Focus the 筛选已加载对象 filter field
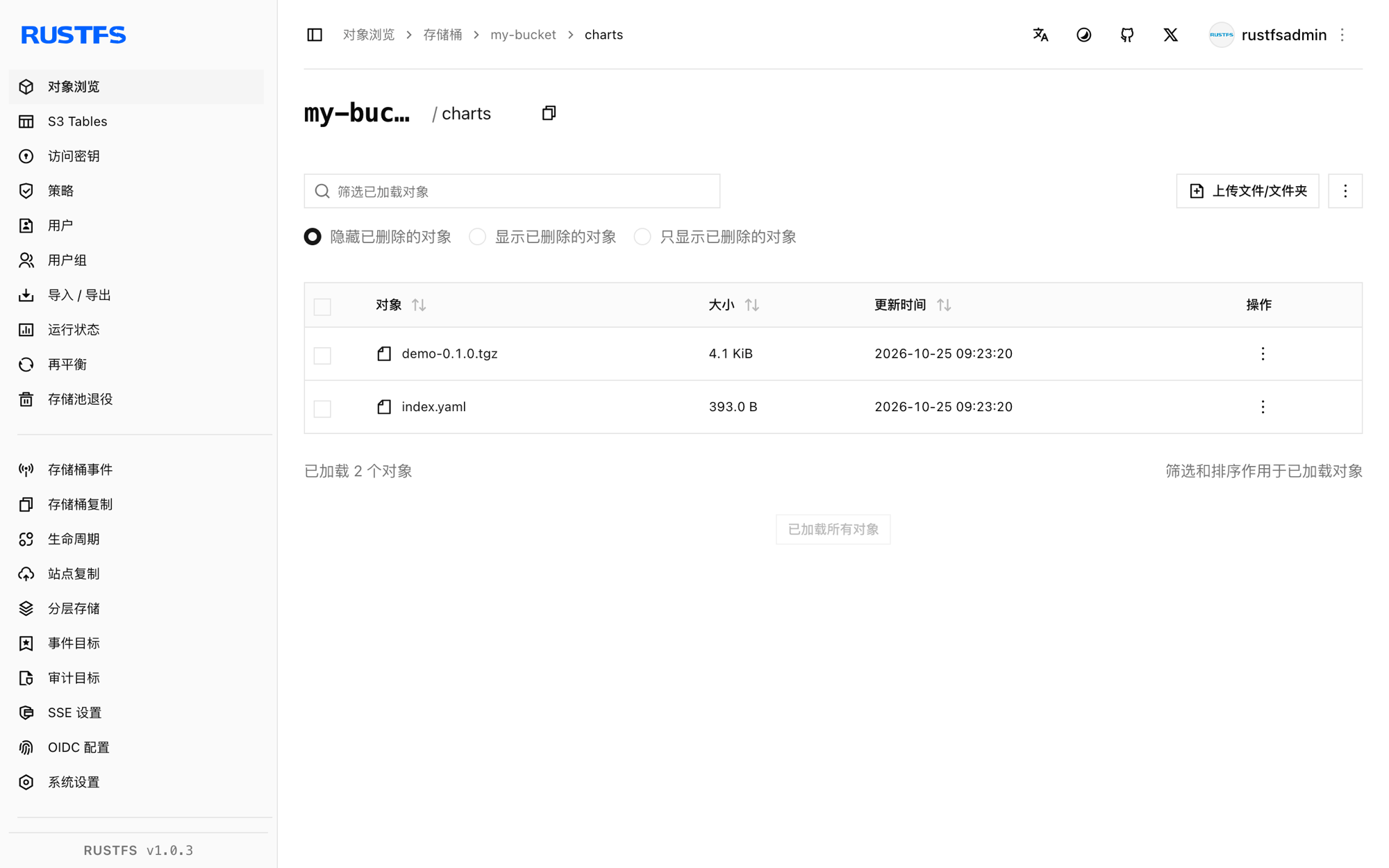The height and width of the screenshot is (868, 1389). [x=512, y=191]
